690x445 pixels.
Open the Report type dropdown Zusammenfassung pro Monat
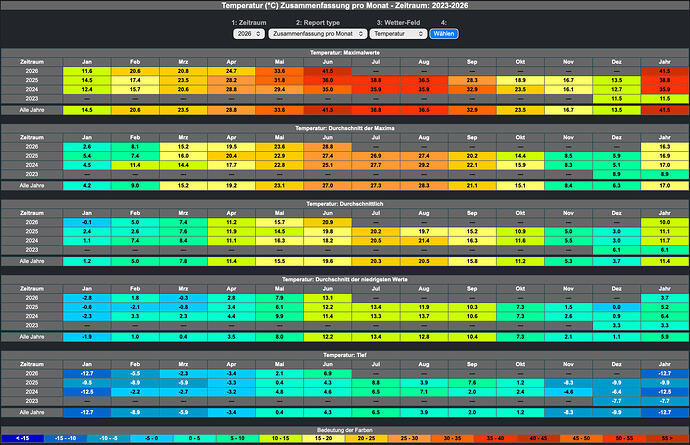(318, 34)
